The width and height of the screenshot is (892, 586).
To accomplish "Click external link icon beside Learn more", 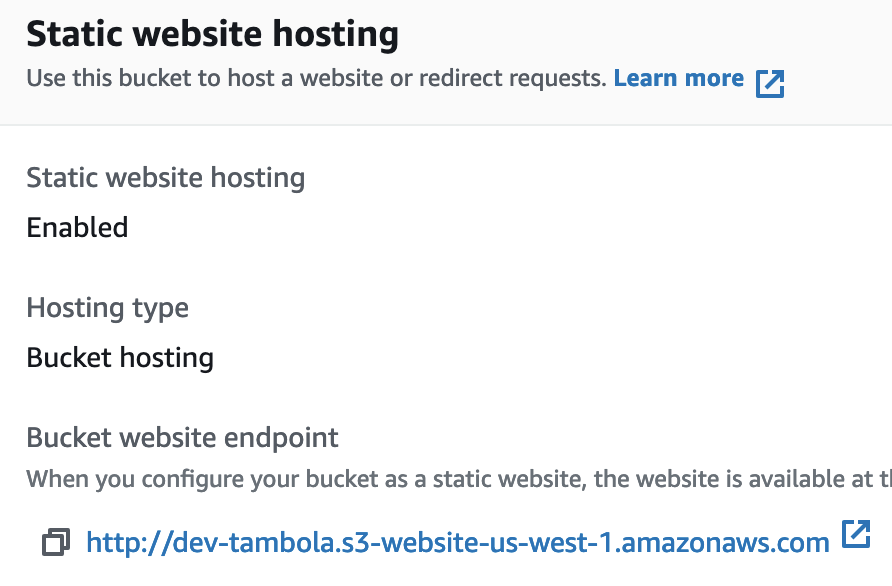I will click(x=770, y=81).
